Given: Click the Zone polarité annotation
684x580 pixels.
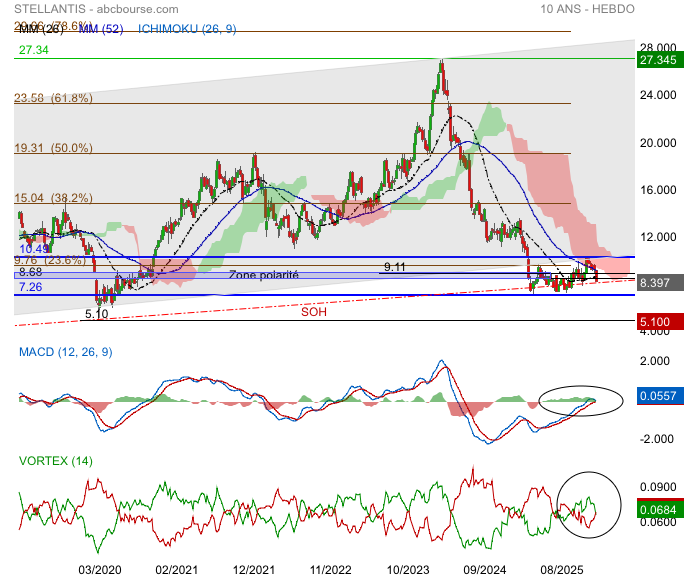Looking at the screenshot, I should (263, 275).
